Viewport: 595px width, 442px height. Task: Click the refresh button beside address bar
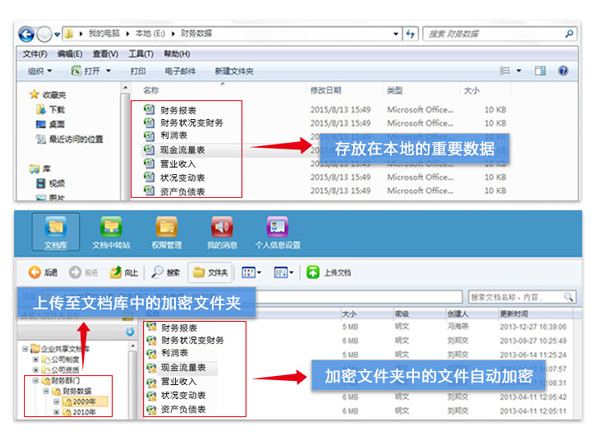[411, 34]
